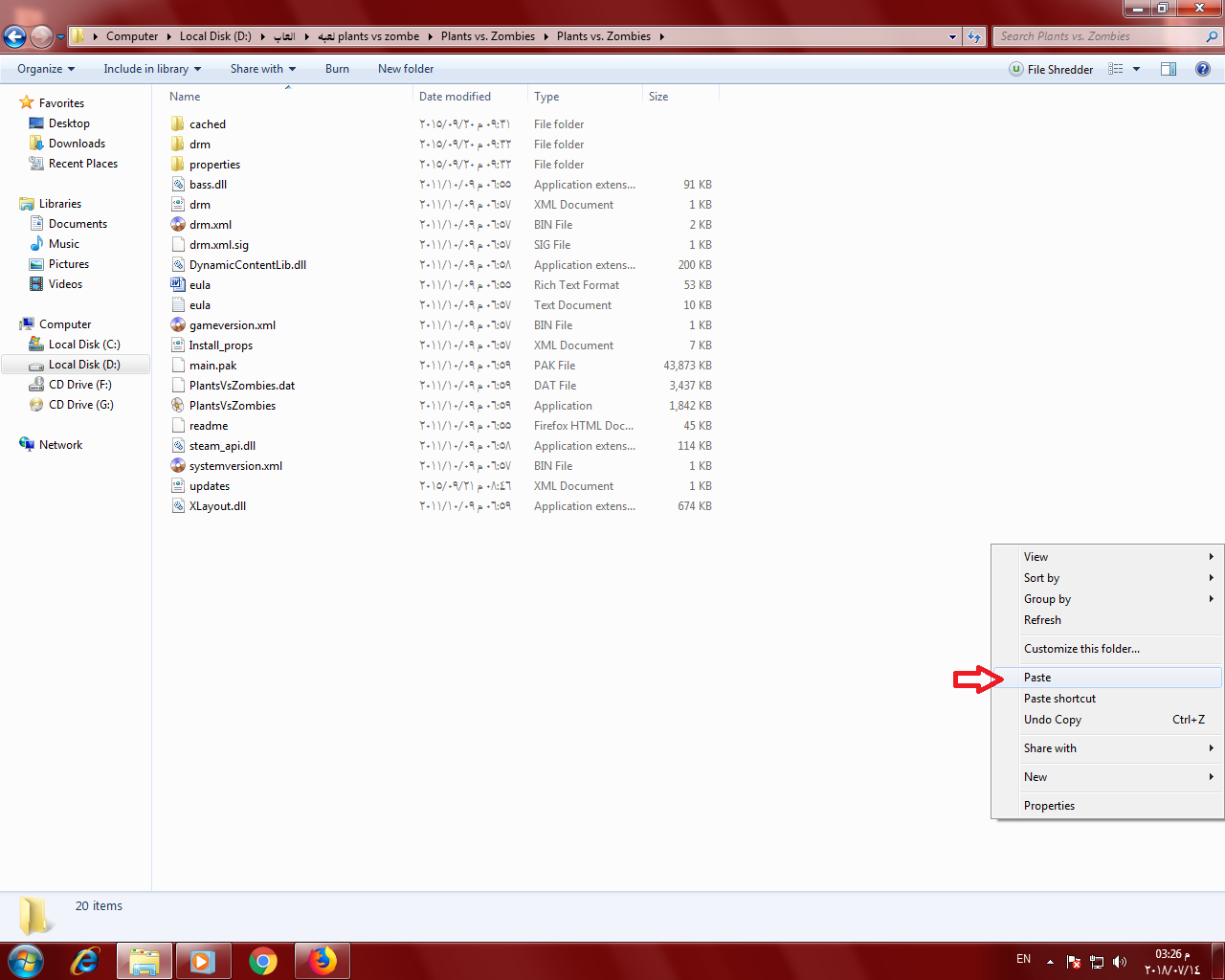Select CD Drive (F:) in navigation pane
The height and width of the screenshot is (980, 1225).
pyautogui.click(x=79, y=384)
